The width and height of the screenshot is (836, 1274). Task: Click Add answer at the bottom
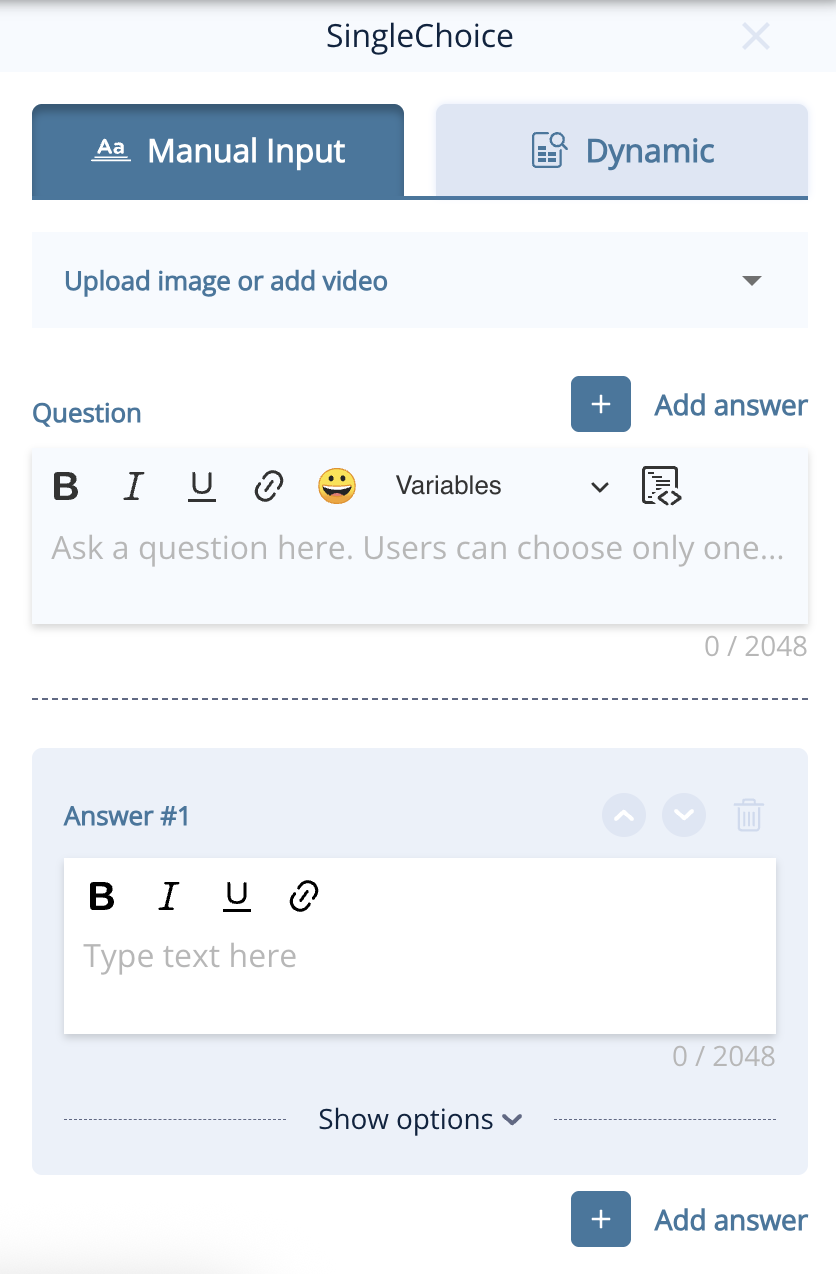600,1219
